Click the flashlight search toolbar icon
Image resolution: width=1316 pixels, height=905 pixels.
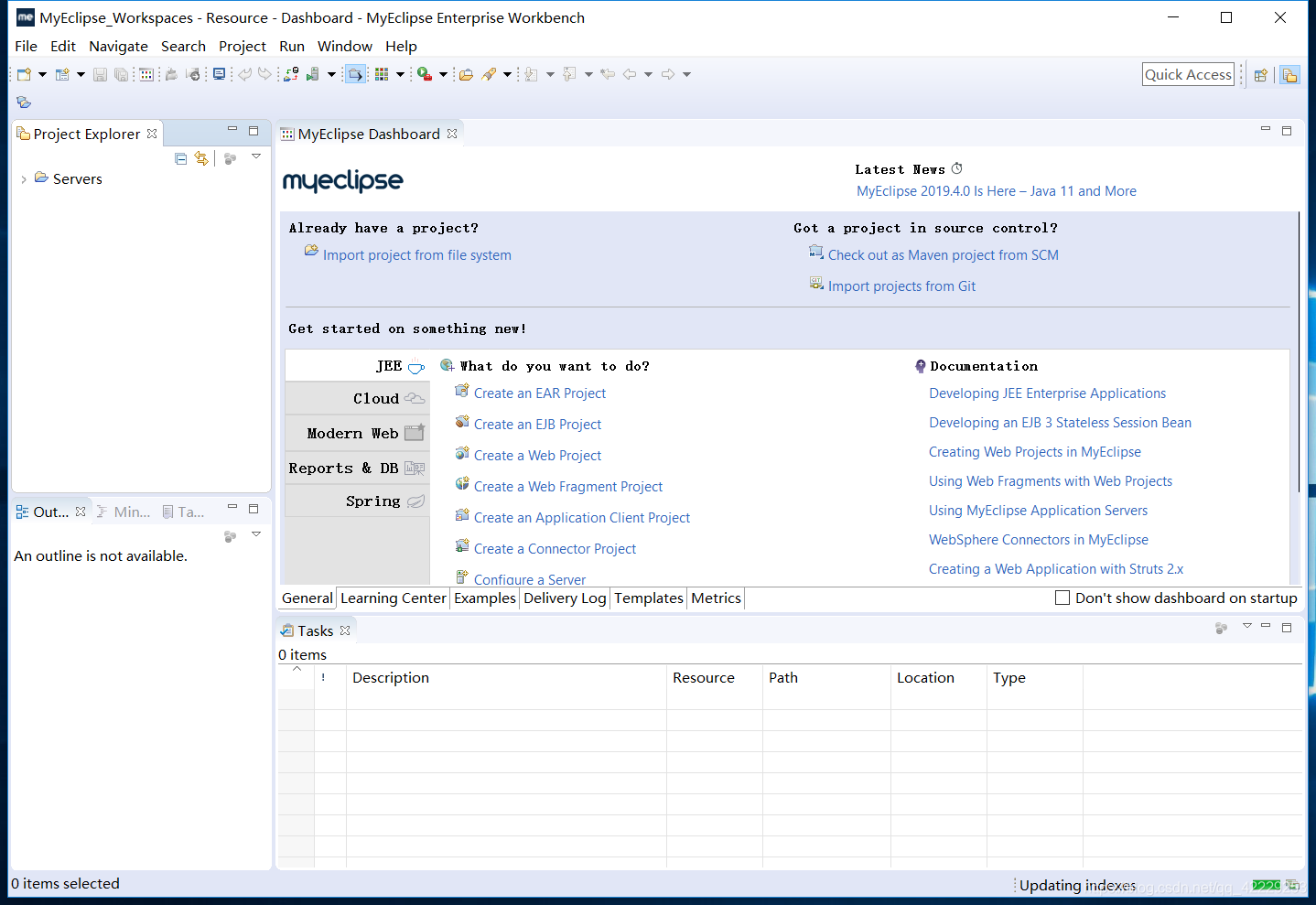click(489, 74)
